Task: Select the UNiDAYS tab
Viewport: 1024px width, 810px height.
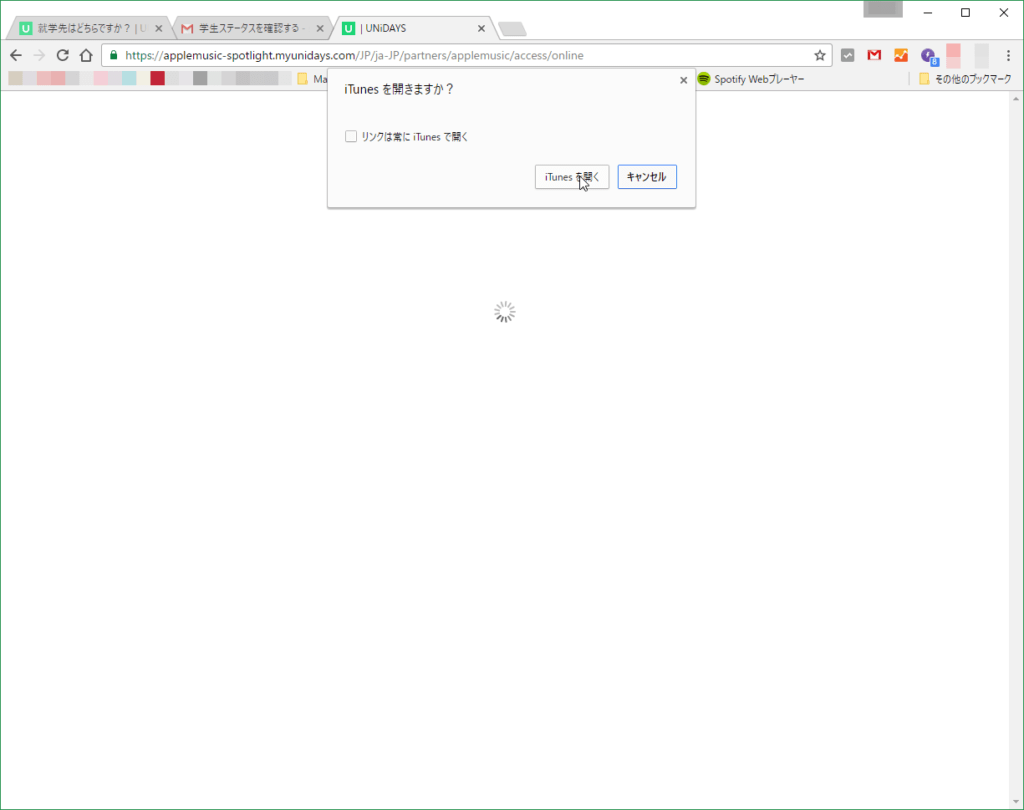Action: coord(414,28)
